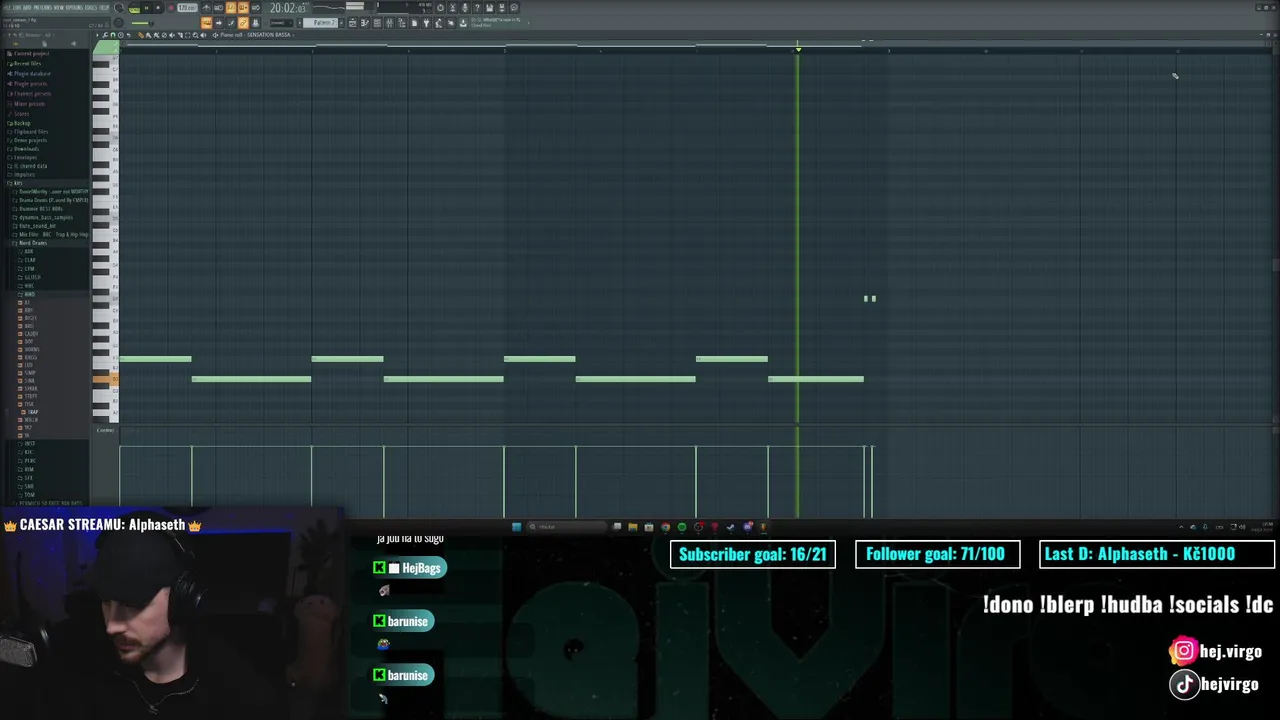Stop playback with the stop button
The width and height of the screenshot is (1280, 720).
click(x=158, y=8)
